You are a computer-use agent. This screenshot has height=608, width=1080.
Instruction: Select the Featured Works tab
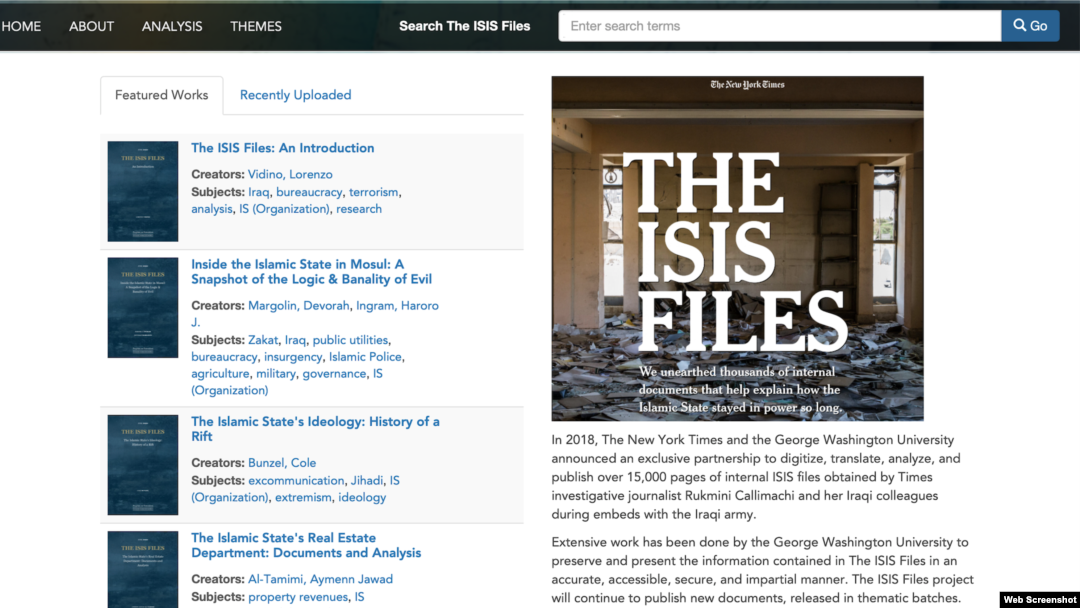point(161,95)
